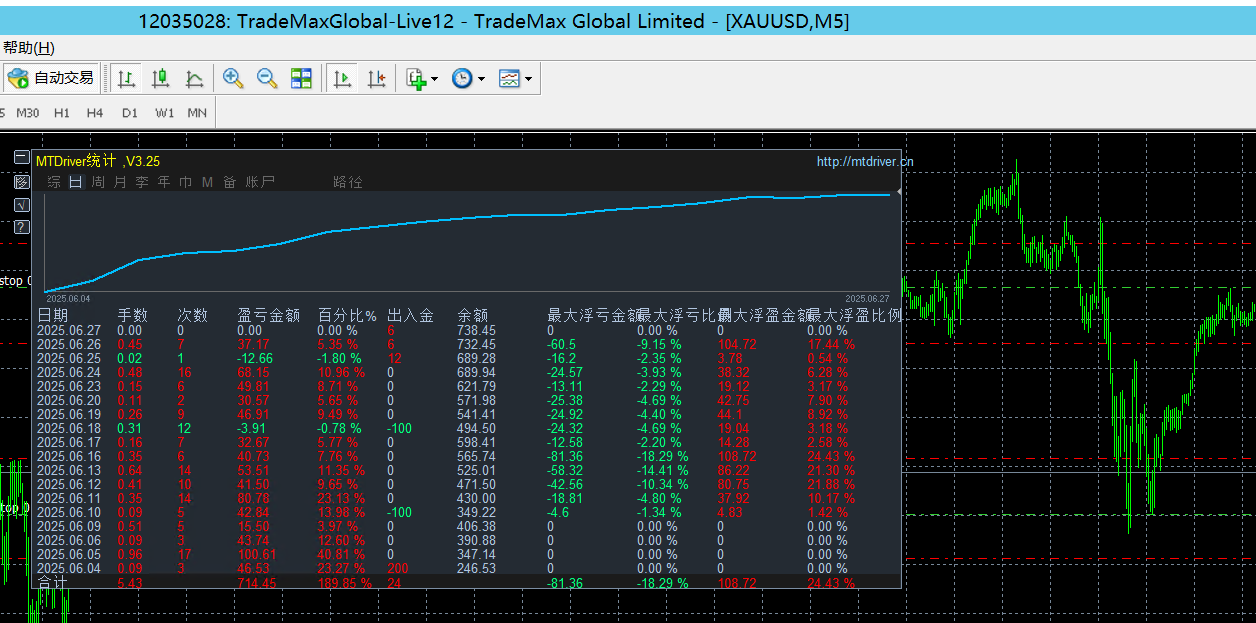The height and width of the screenshot is (623, 1256).
Task: Switch to the 币 currency tab
Action: point(186,182)
